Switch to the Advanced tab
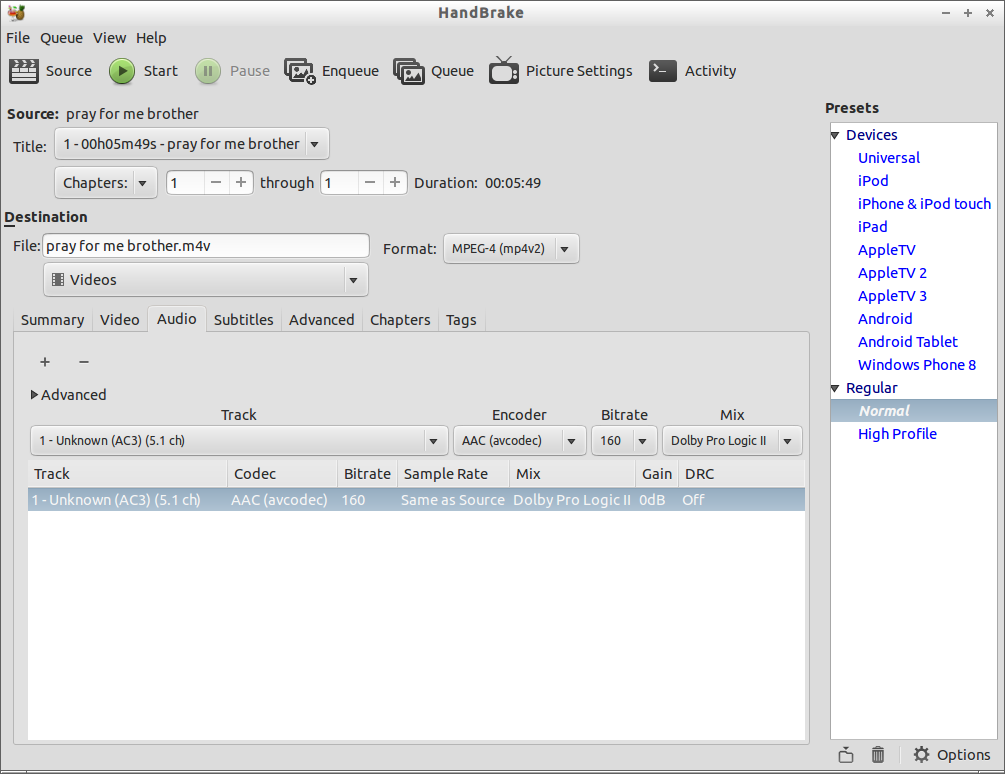1005x774 pixels. tap(322, 320)
